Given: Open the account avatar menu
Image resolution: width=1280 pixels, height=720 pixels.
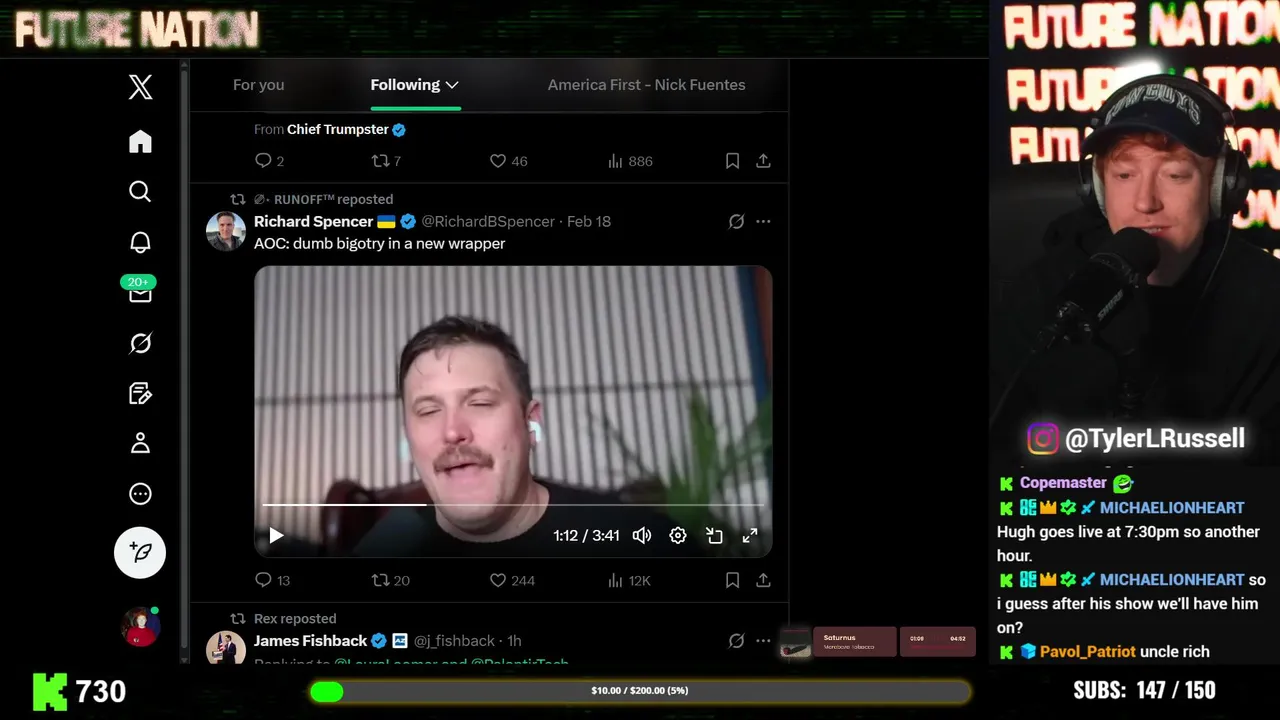Looking at the screenshot, I should coord(140,626).
